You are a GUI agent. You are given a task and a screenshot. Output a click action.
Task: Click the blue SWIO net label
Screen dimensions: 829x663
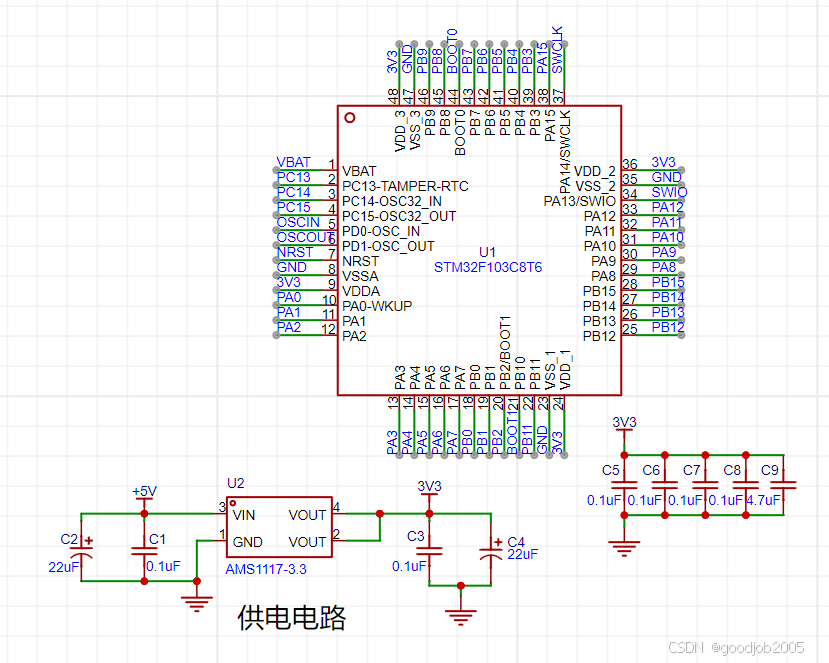coord(669,192)
